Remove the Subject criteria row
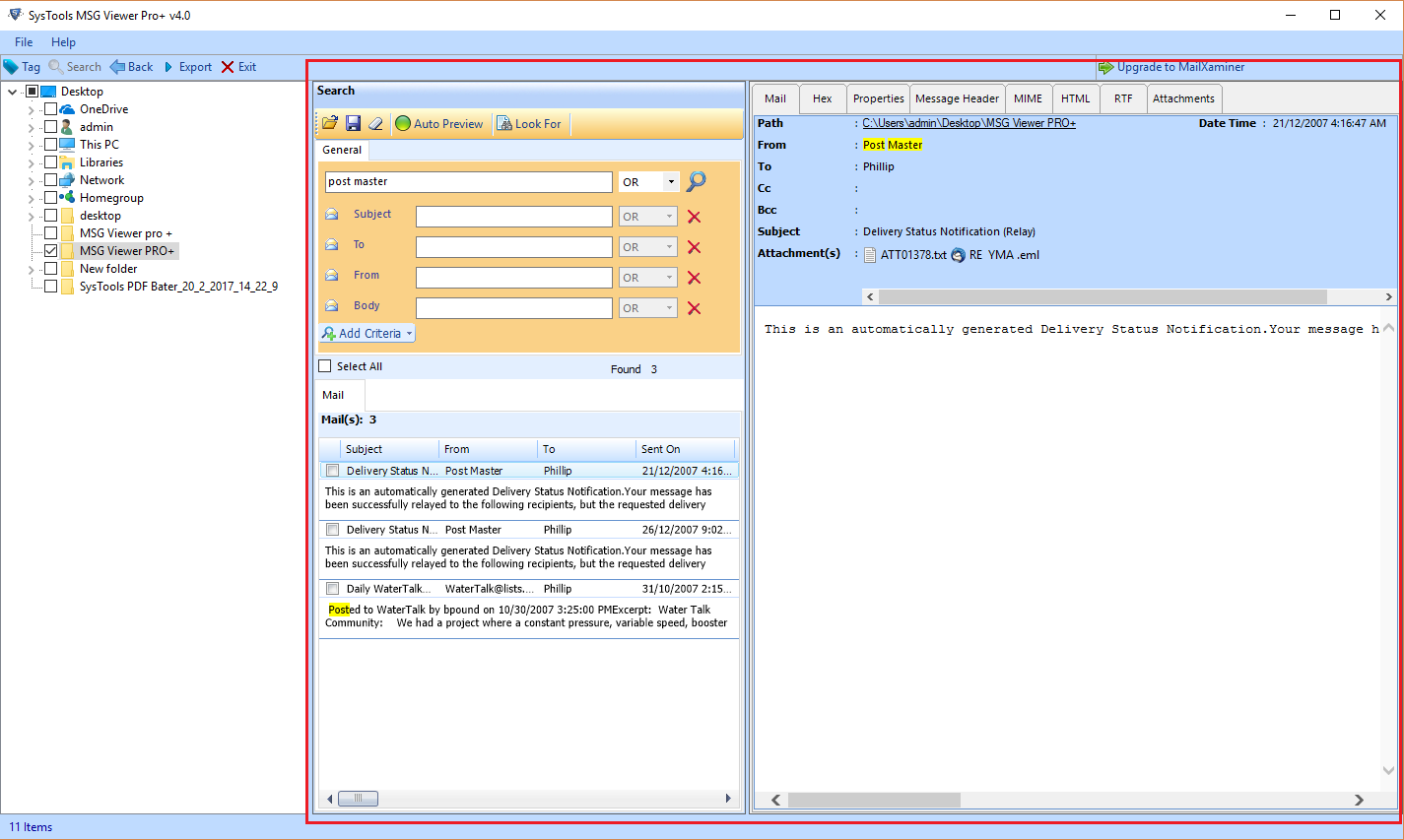Image resolution: width=1404 pixels, height=840 pixels. 694,217
